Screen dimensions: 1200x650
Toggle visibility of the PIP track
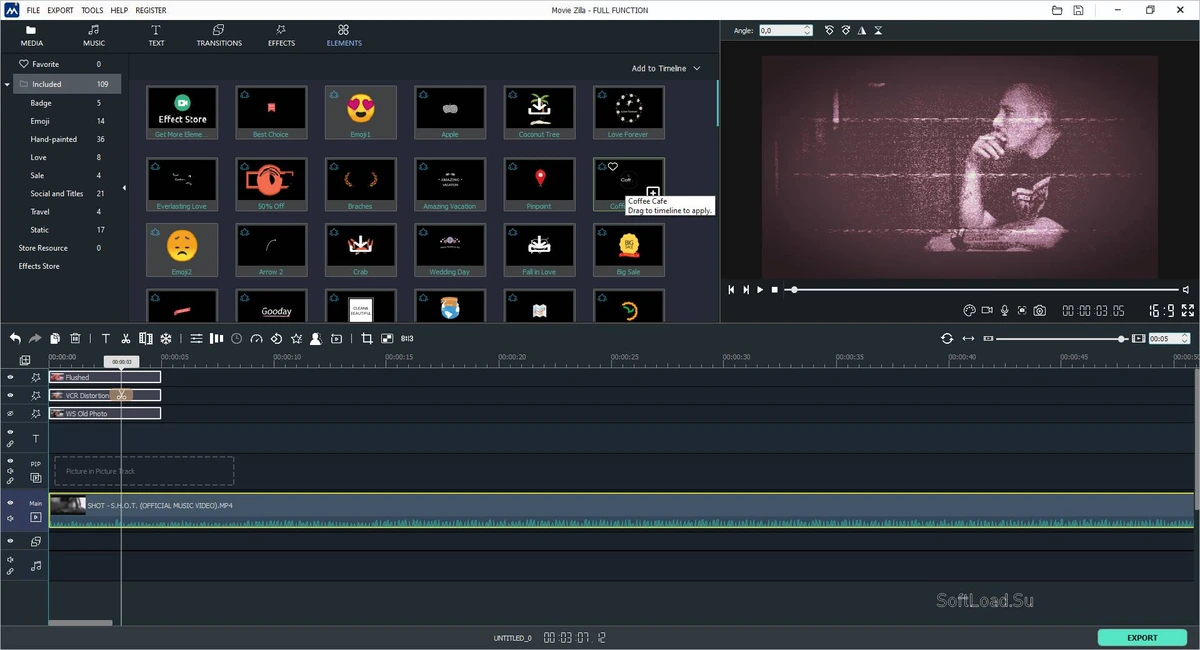coord(11,461)
